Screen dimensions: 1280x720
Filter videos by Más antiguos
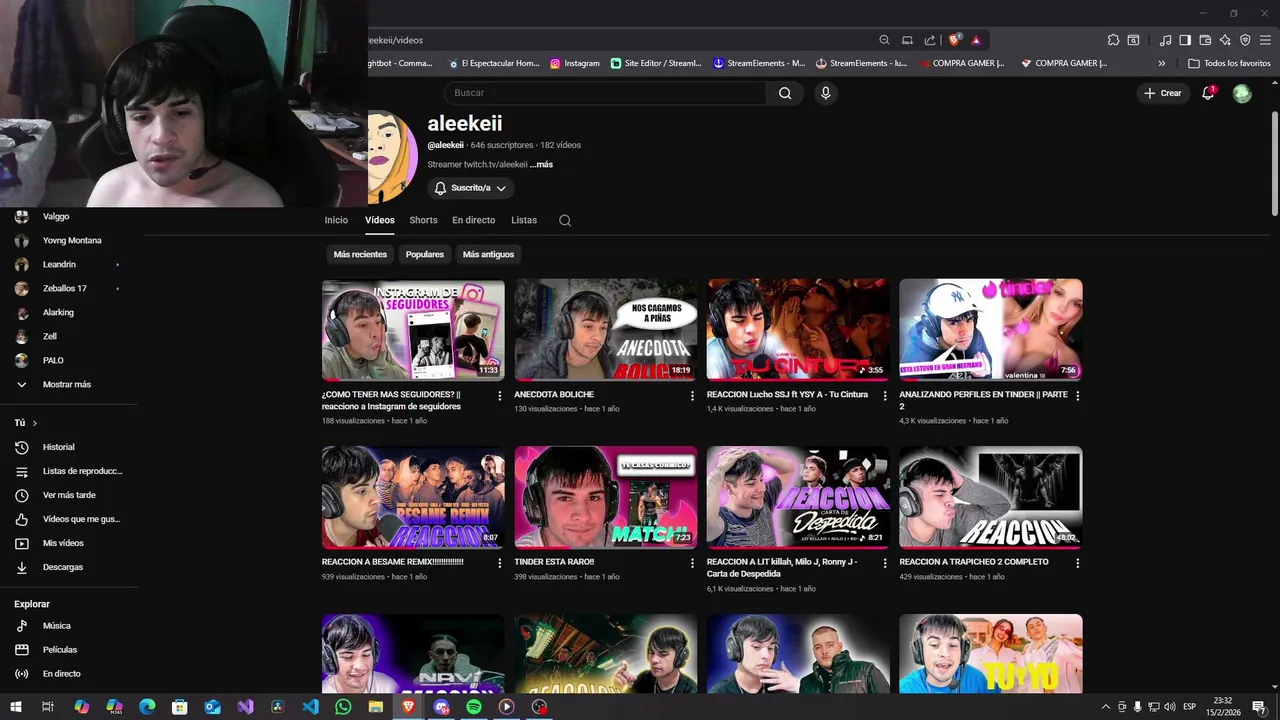[x=488, y=254]
